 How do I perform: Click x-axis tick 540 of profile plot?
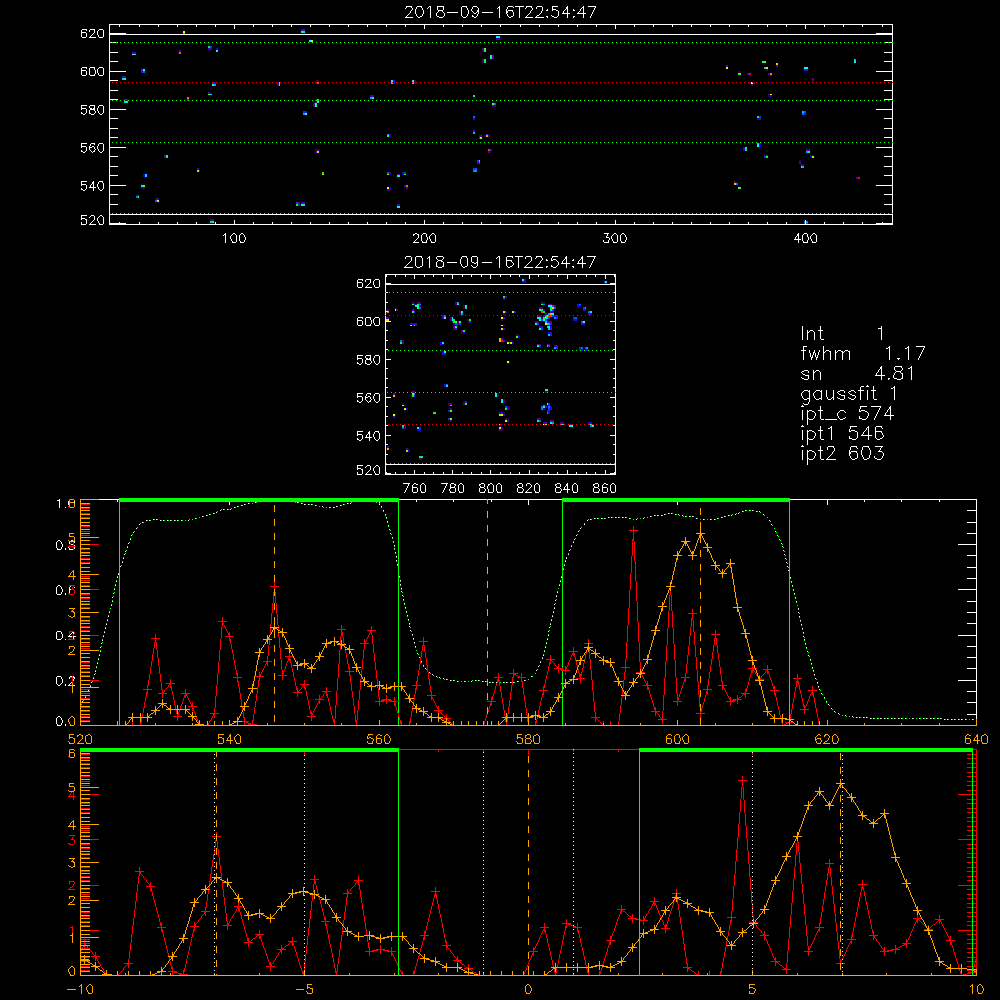click(230, 739)
